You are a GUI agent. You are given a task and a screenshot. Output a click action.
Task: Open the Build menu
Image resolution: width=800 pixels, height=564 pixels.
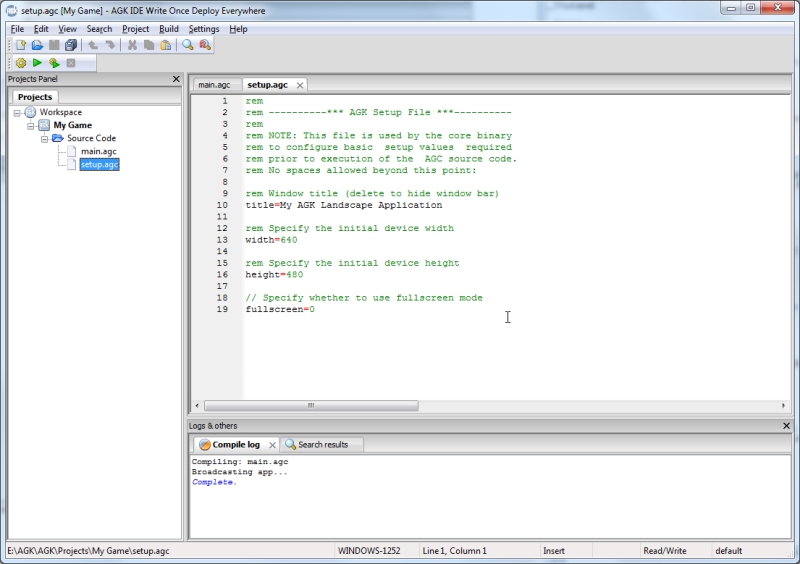pos(169,29)
